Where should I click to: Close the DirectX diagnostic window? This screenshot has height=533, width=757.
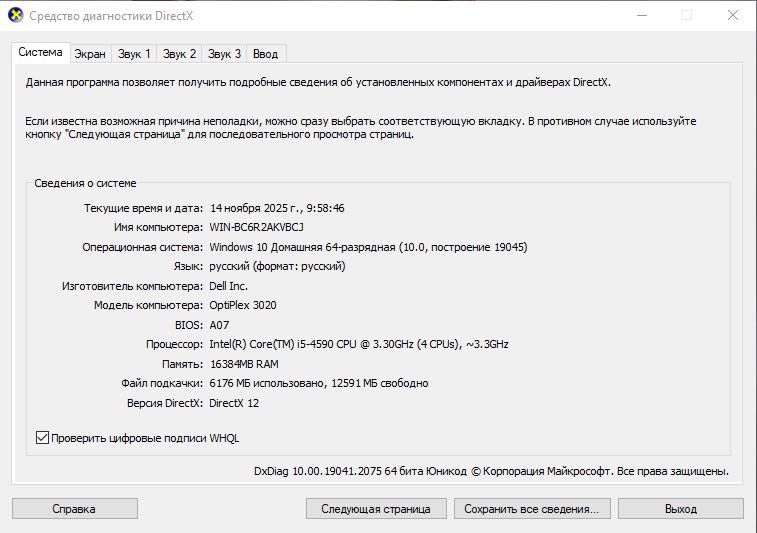(732, 15)
